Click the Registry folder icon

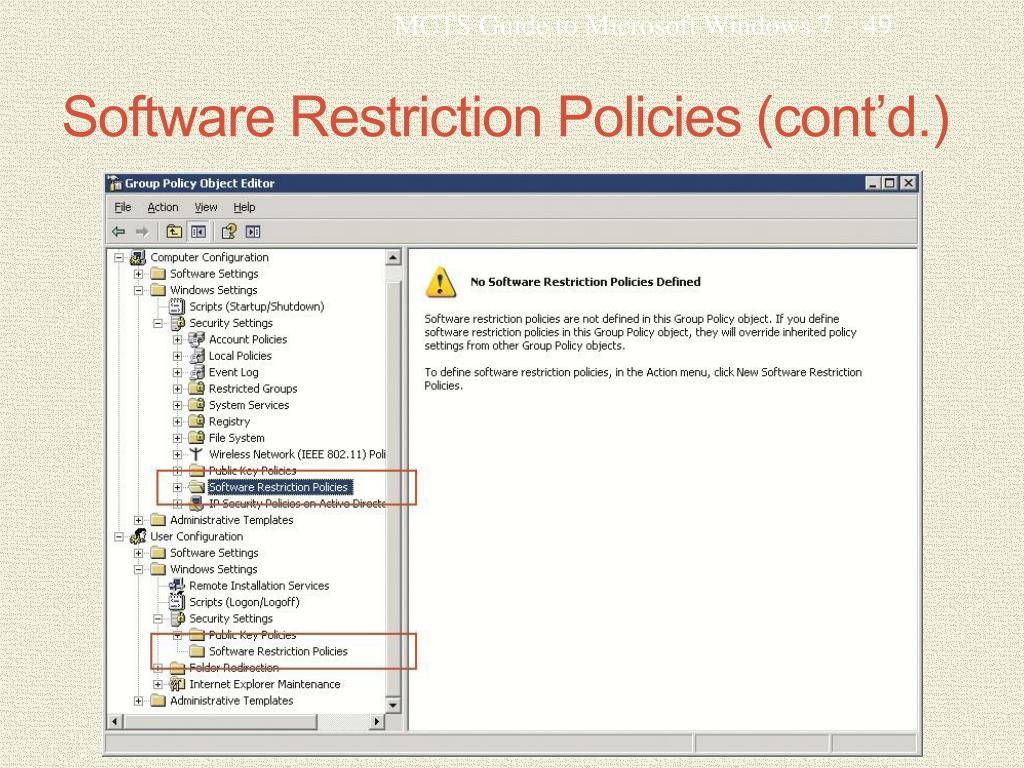(197, 421)
